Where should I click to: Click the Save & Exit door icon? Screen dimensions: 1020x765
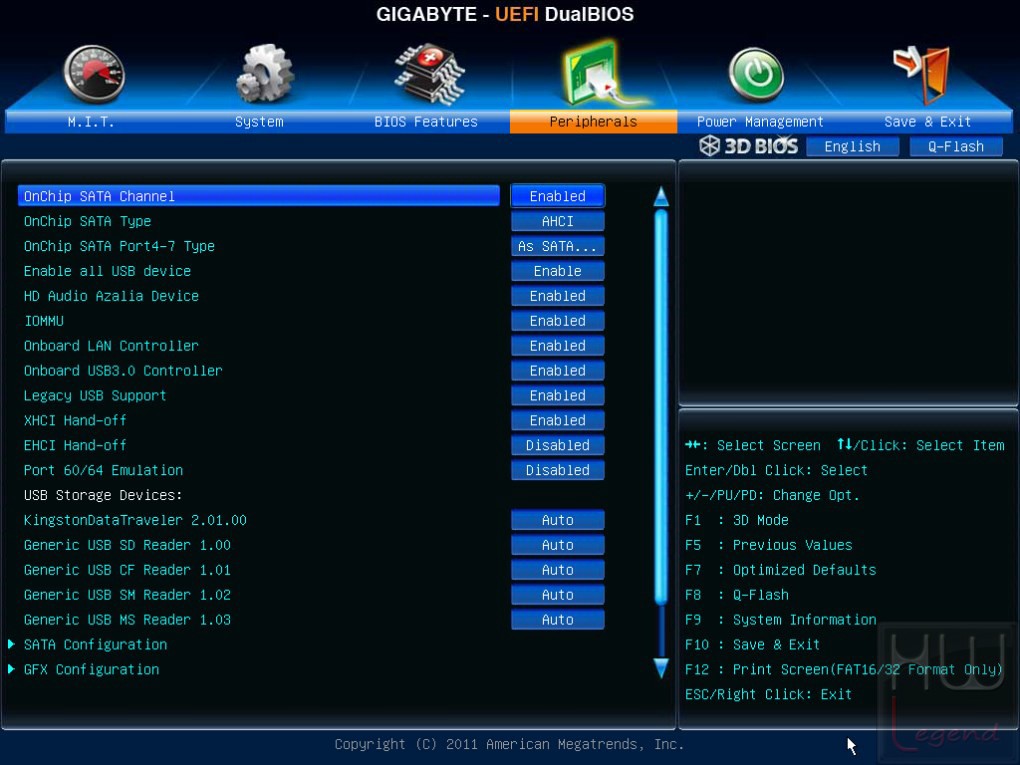point(922,74)
